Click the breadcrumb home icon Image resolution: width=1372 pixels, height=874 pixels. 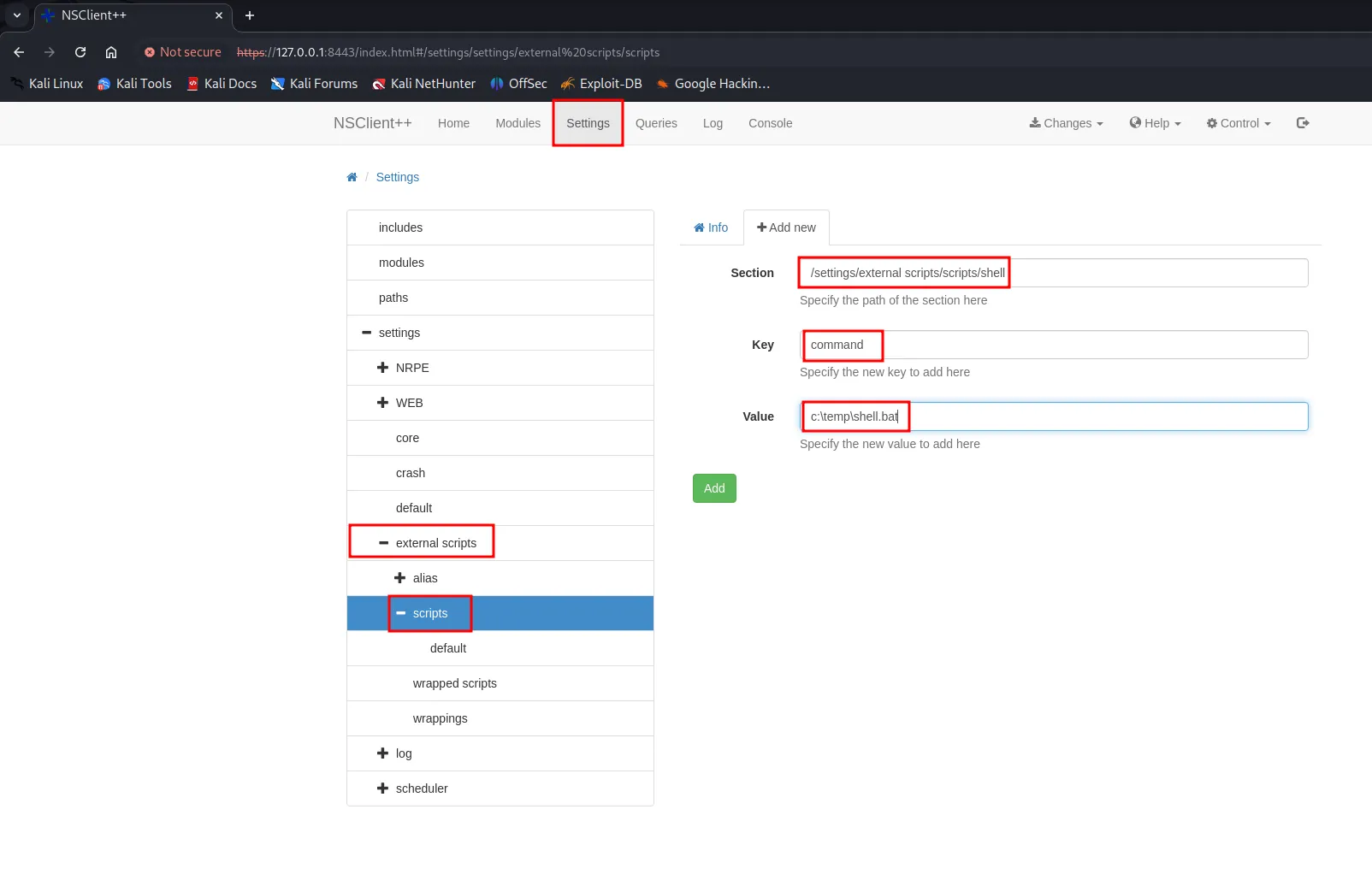click(352, 177)
